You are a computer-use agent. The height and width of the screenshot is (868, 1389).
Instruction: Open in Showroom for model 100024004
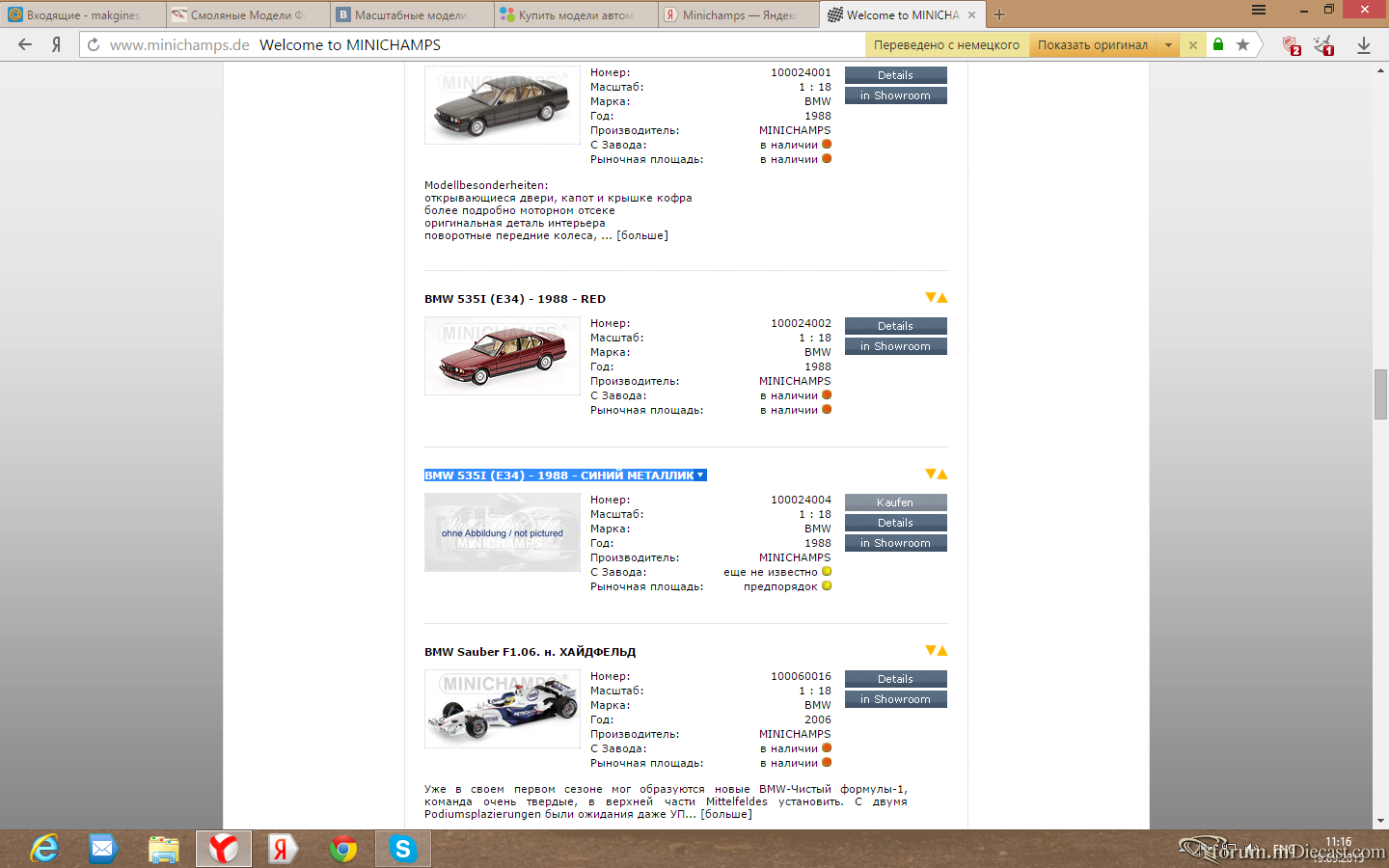(895, 543)
